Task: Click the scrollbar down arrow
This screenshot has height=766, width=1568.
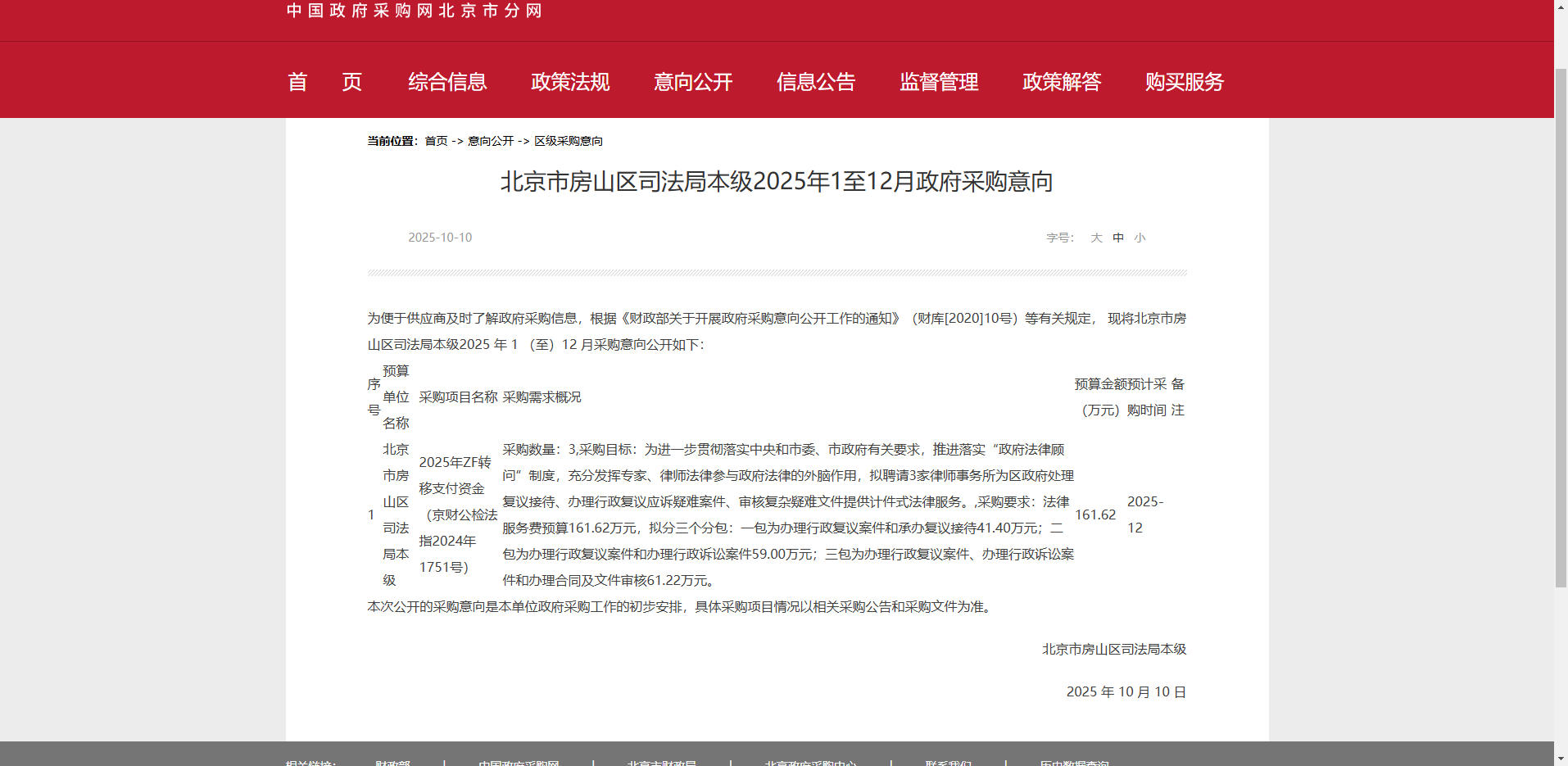Action: pyautogui.click(x=1561, y=759)
